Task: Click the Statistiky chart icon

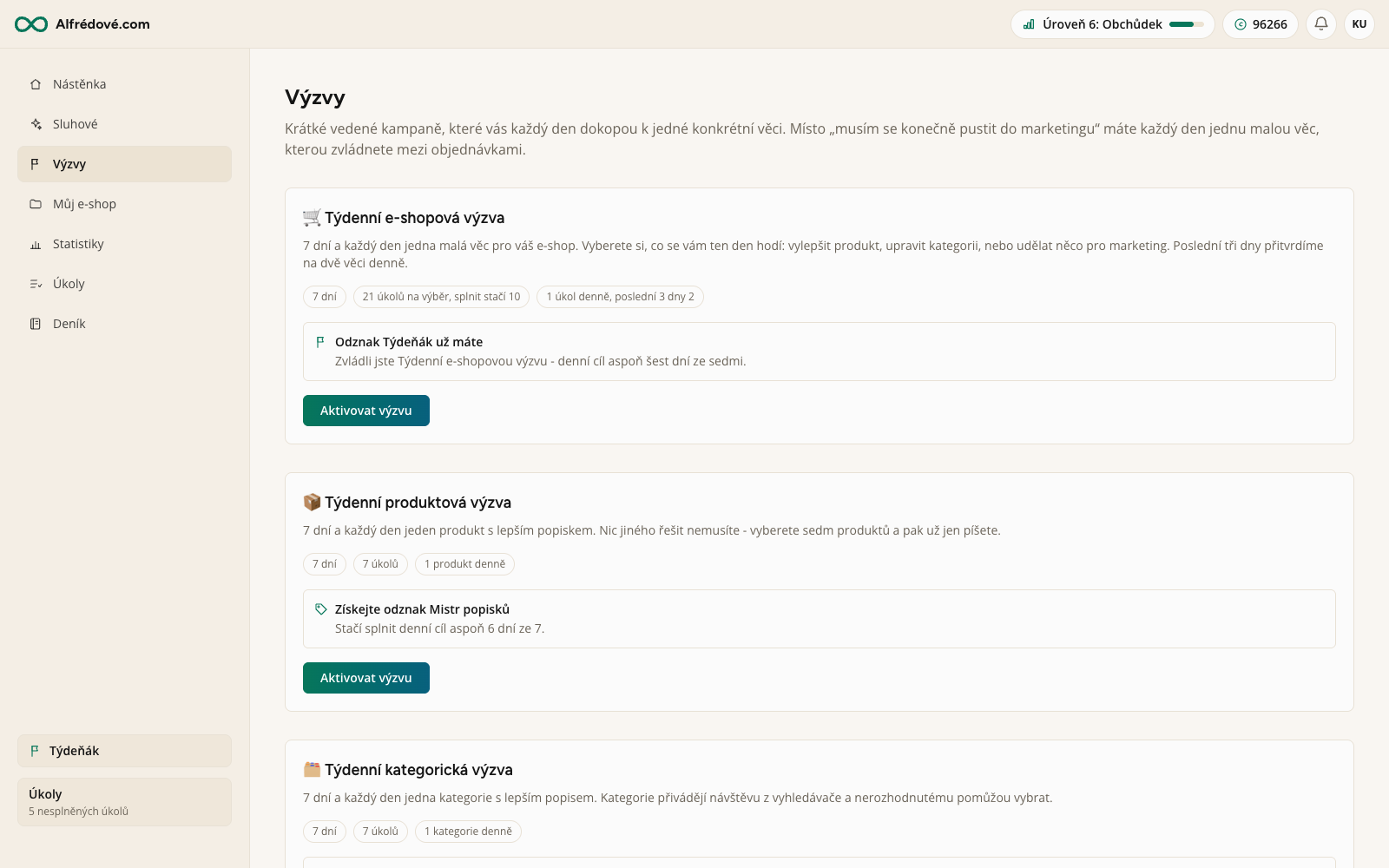Action: [x=36, y=244]
